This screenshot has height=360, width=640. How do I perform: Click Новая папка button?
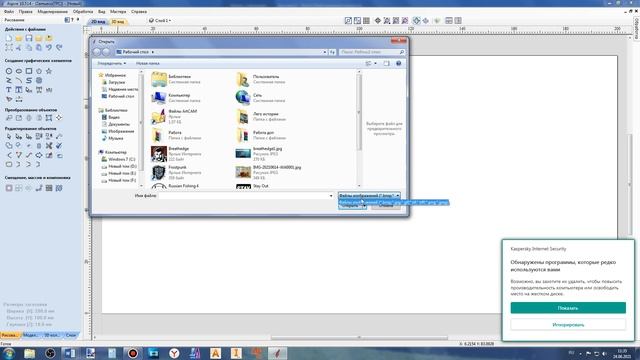click(x=148, y=64)
